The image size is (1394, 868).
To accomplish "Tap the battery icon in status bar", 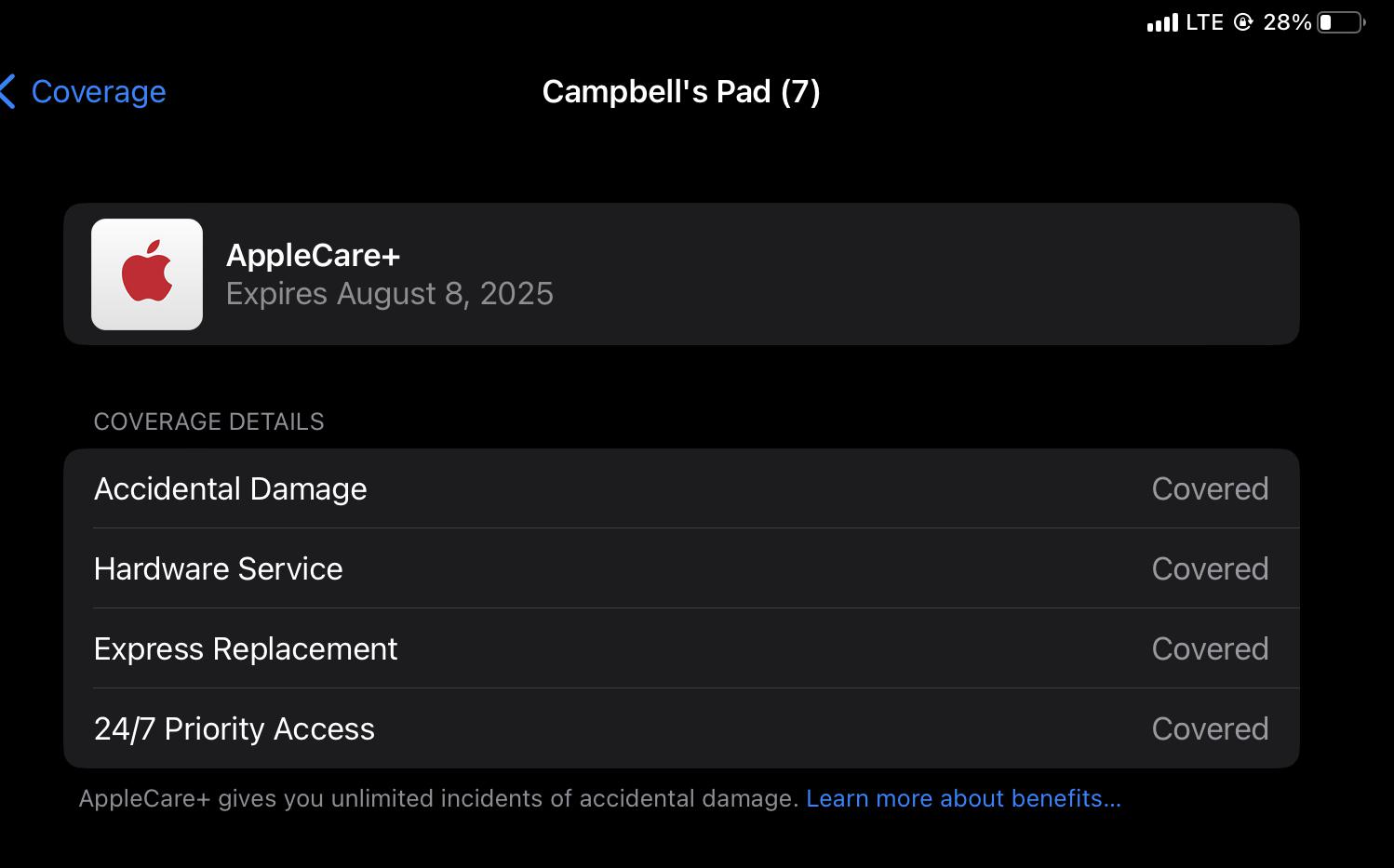I will click(x=1341, y=22).
